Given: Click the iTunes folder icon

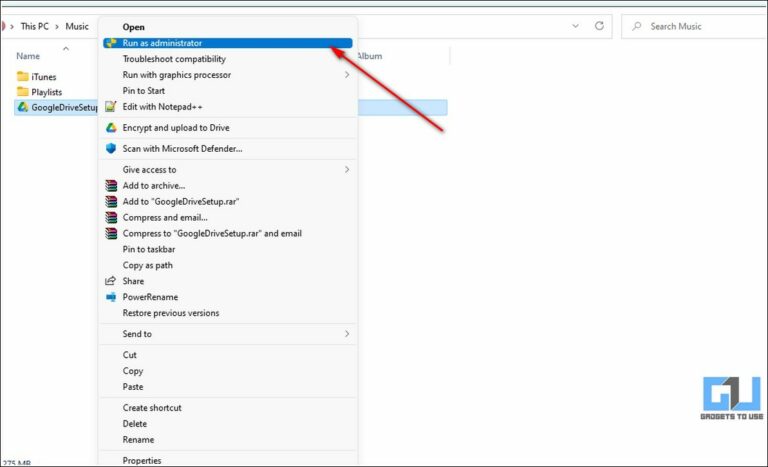Looking at the screenshot, I should [23, 76].
